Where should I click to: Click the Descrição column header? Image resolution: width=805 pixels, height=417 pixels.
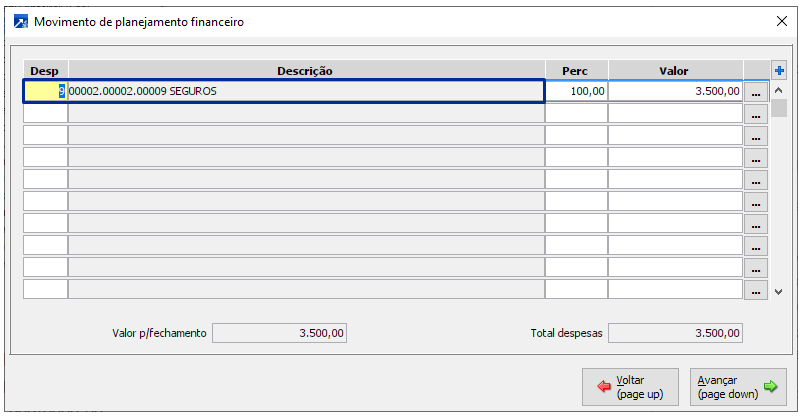tap(306, 71)
